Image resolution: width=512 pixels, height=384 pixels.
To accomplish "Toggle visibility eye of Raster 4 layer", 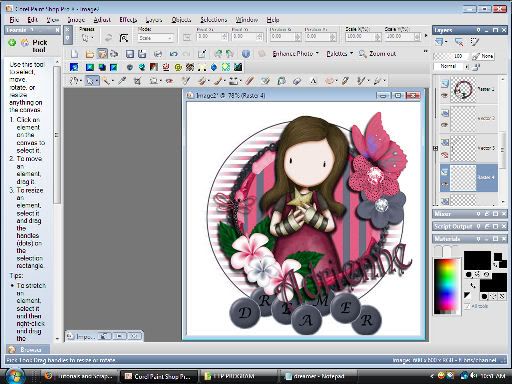I will [444, 184].
